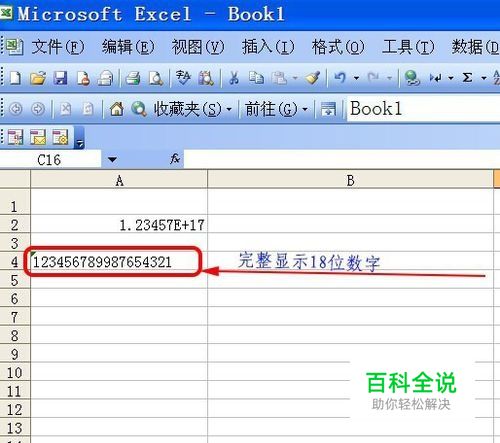Image resolution: width=500 pixels, height=443 pixels.
Task: Open a file with the Open folder icon
Action: [x=38, y=78]
